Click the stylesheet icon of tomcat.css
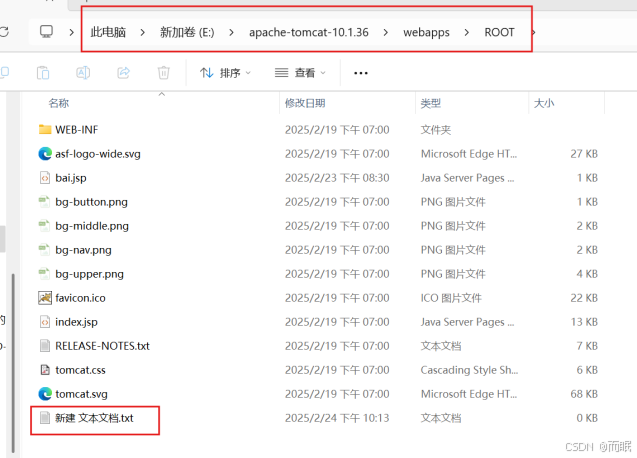 point(45,370)
